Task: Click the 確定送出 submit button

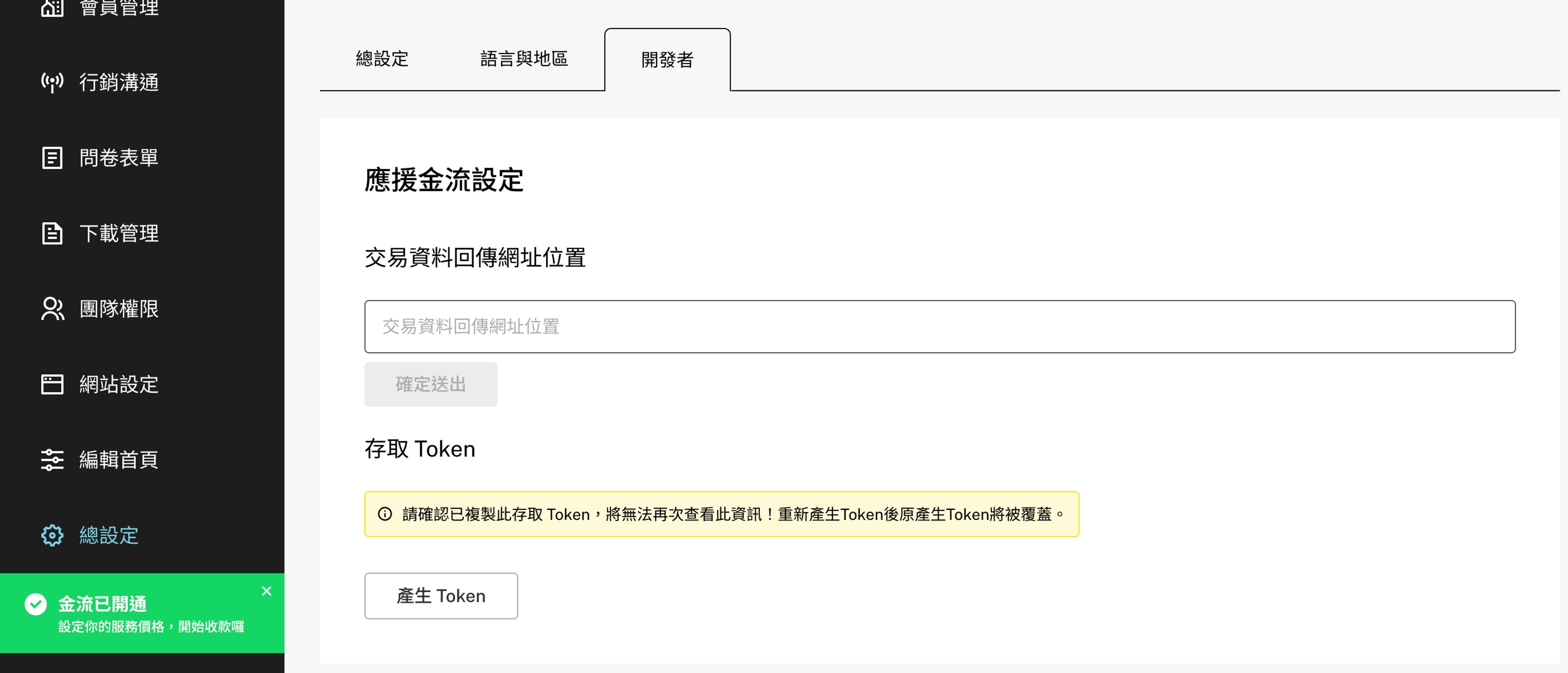Action: pyautogui.click(x=430, y=384)
